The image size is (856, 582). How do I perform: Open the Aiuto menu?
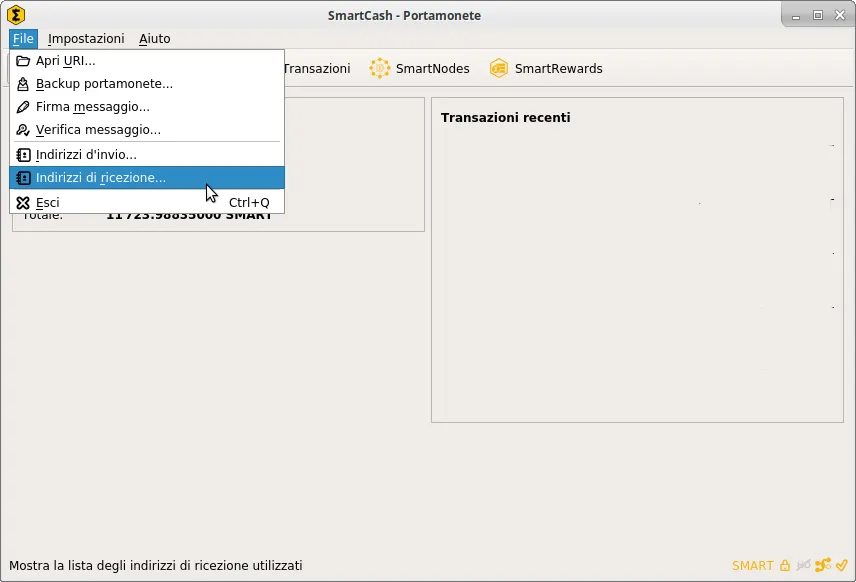(x=154, y=39)
